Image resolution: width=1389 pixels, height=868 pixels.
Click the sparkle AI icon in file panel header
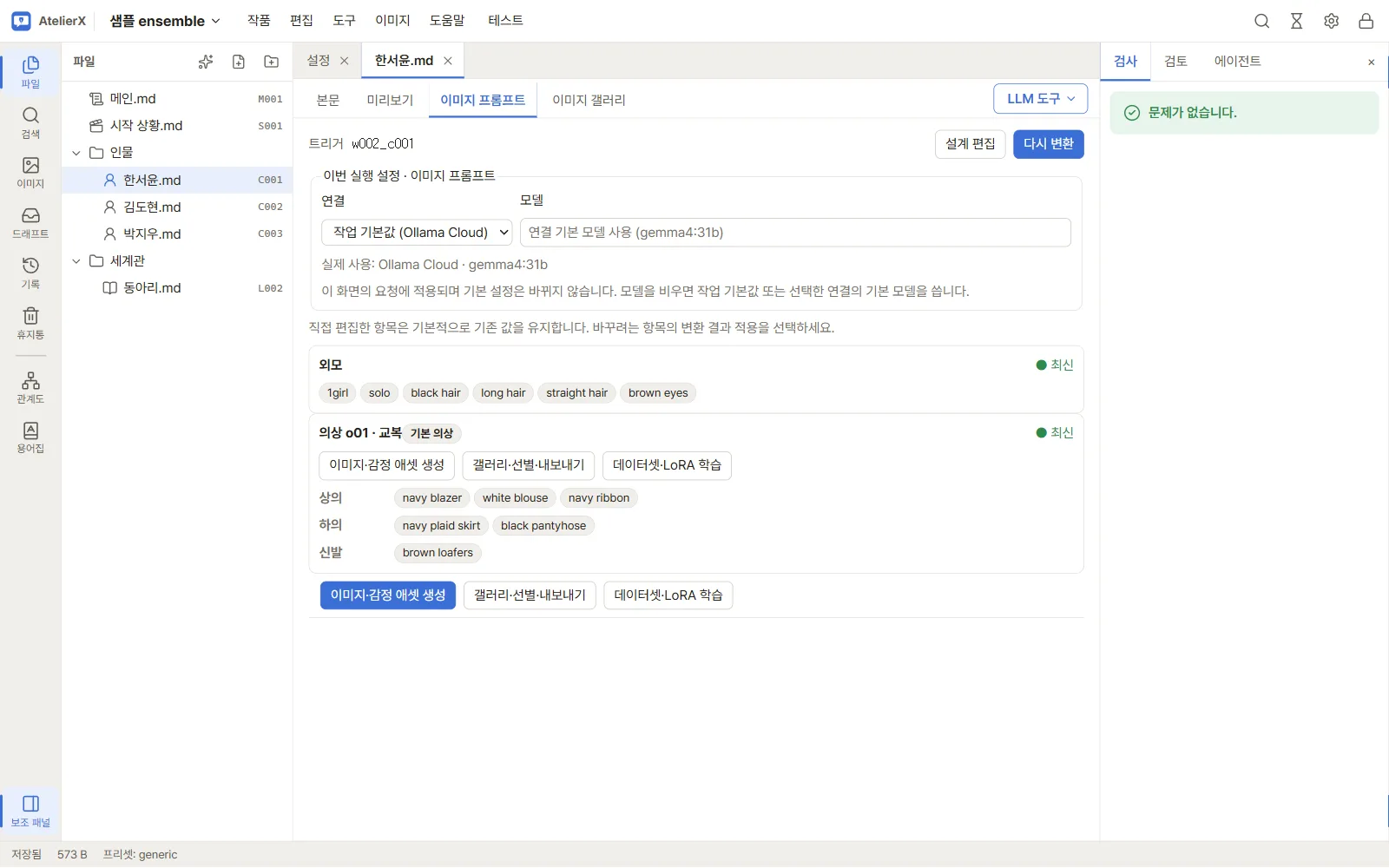click(206, 62)
